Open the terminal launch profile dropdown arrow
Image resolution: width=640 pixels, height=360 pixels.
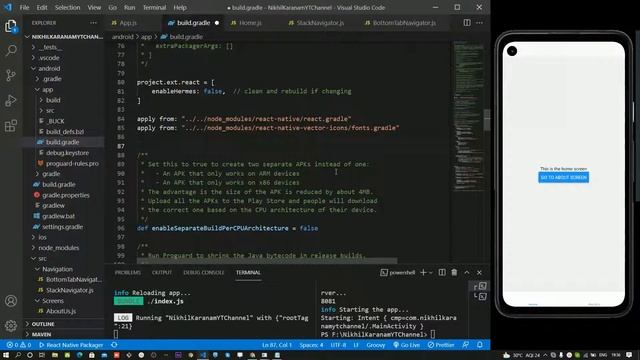431,272
